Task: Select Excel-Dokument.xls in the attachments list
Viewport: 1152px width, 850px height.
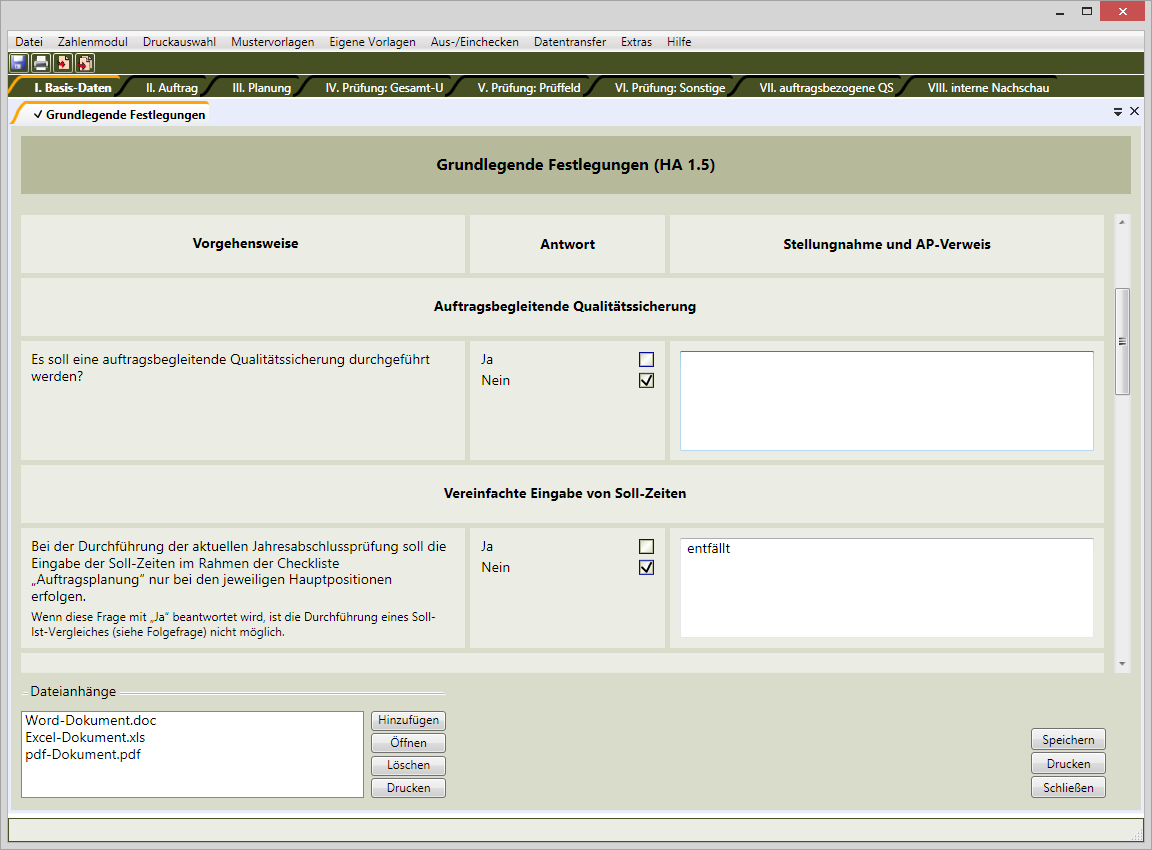Action: (85, 737)
